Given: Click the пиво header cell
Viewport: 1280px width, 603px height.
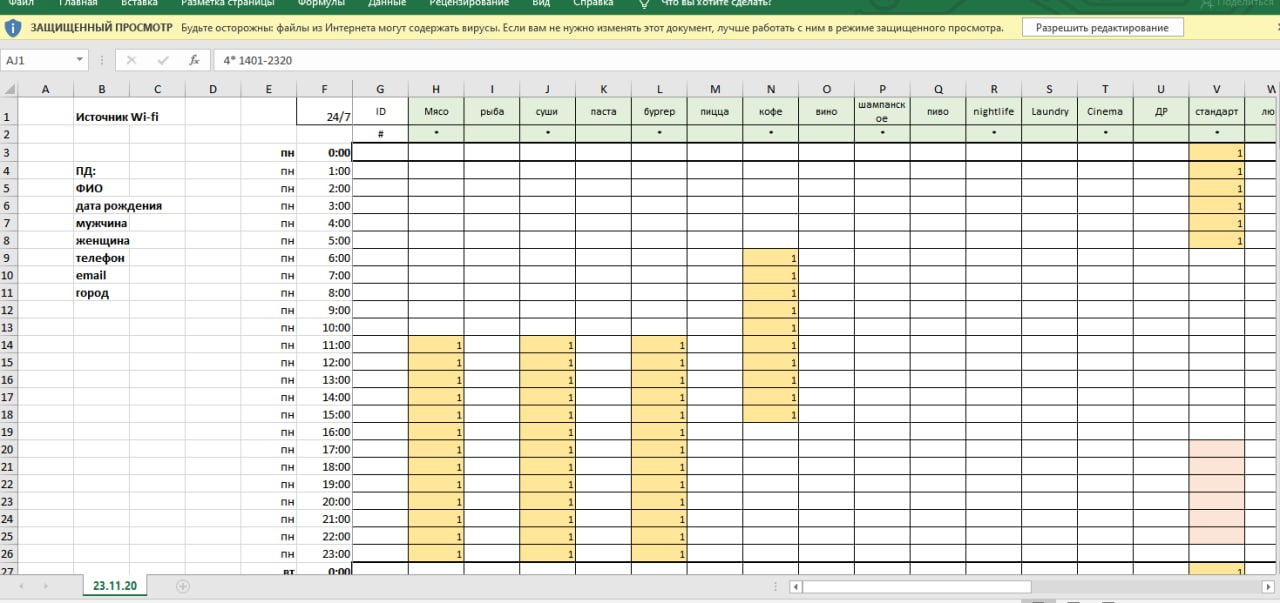Looking at the screenshot, I should [x=938, y=111].
